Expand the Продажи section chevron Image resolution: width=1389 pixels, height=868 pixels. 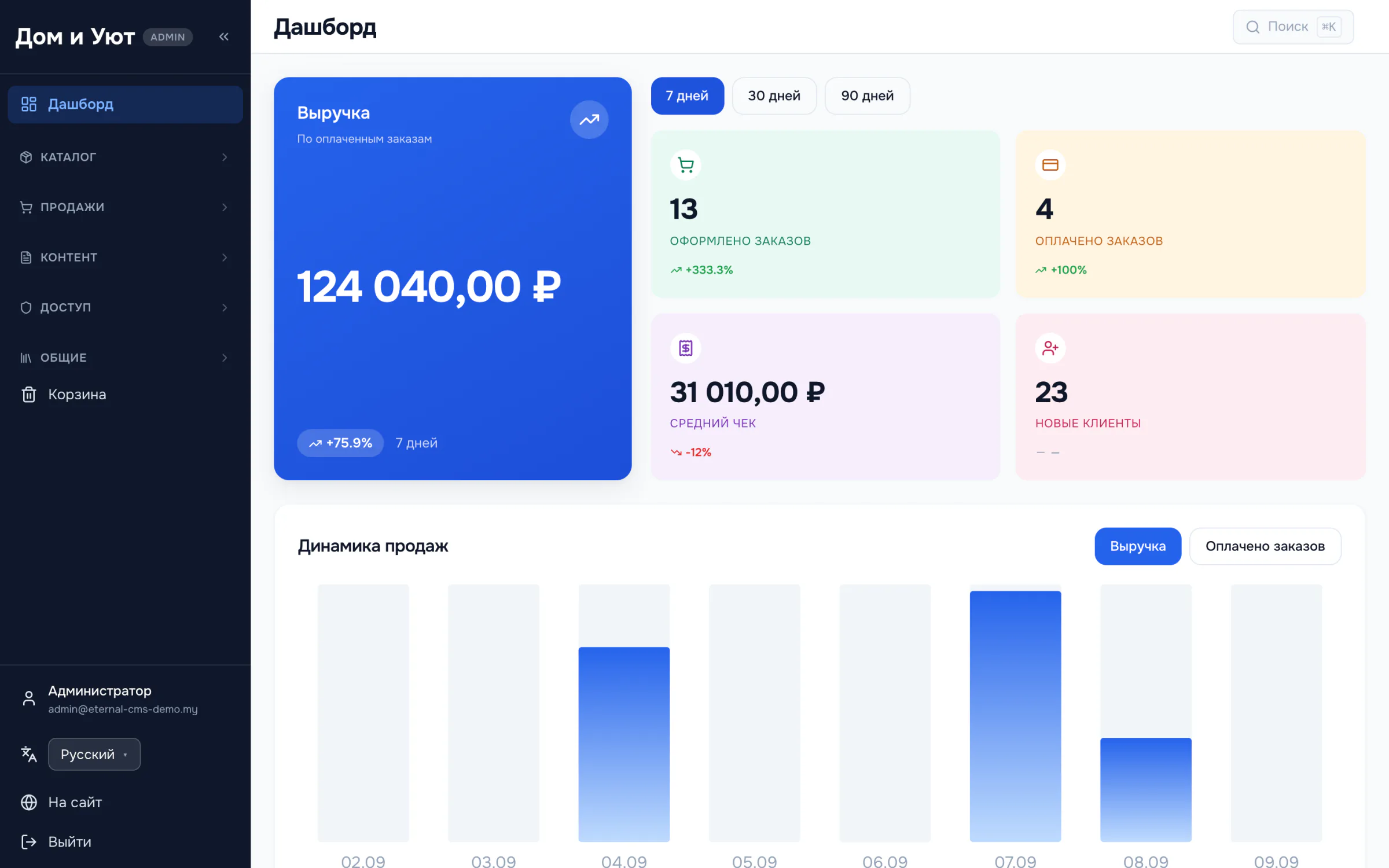pos(225,207)
